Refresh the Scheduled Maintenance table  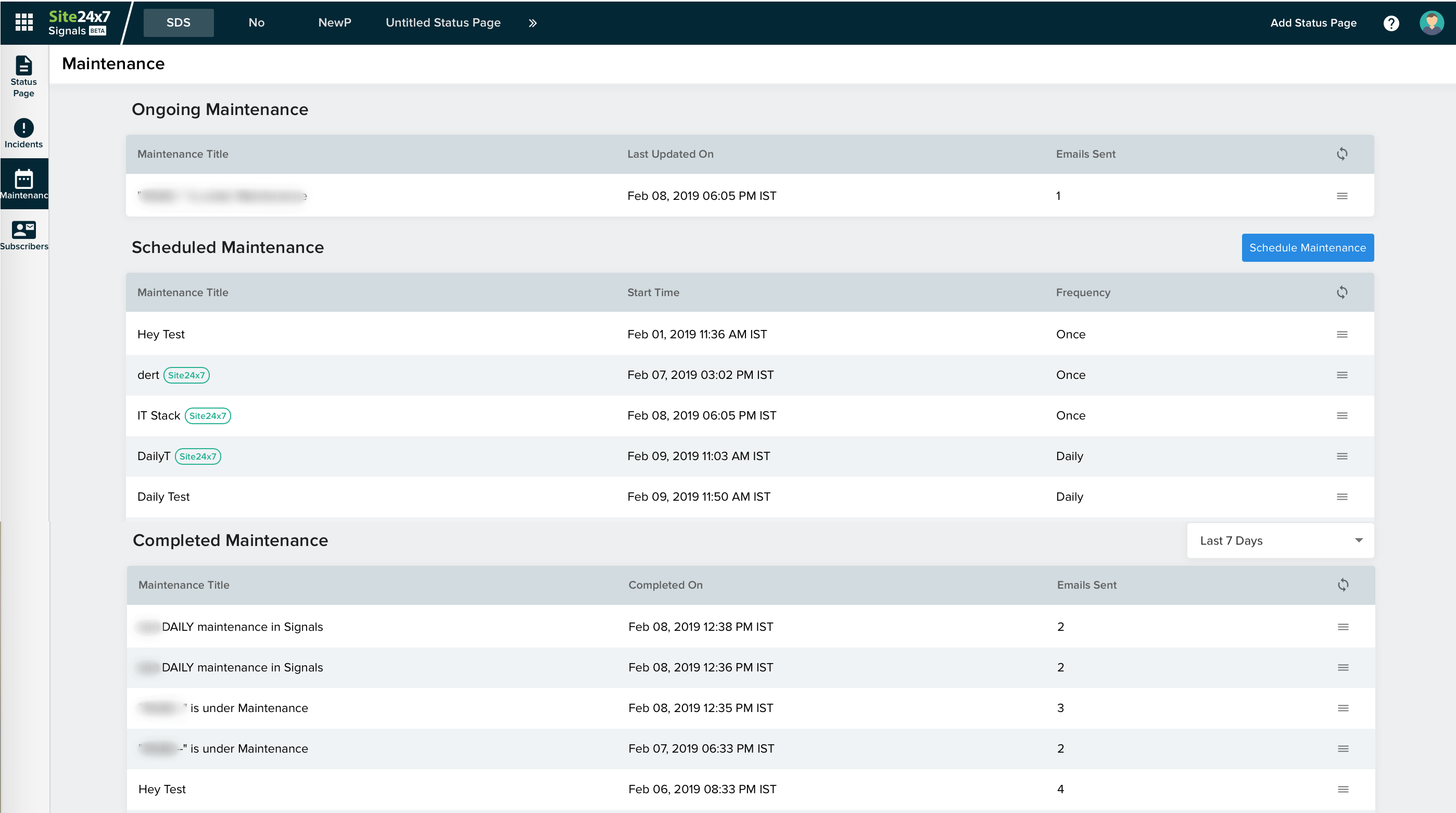coord(1343,292)
